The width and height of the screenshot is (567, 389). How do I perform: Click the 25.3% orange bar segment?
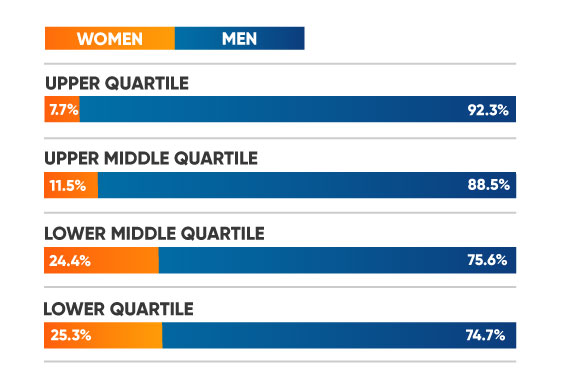click(x=103, y=335)
